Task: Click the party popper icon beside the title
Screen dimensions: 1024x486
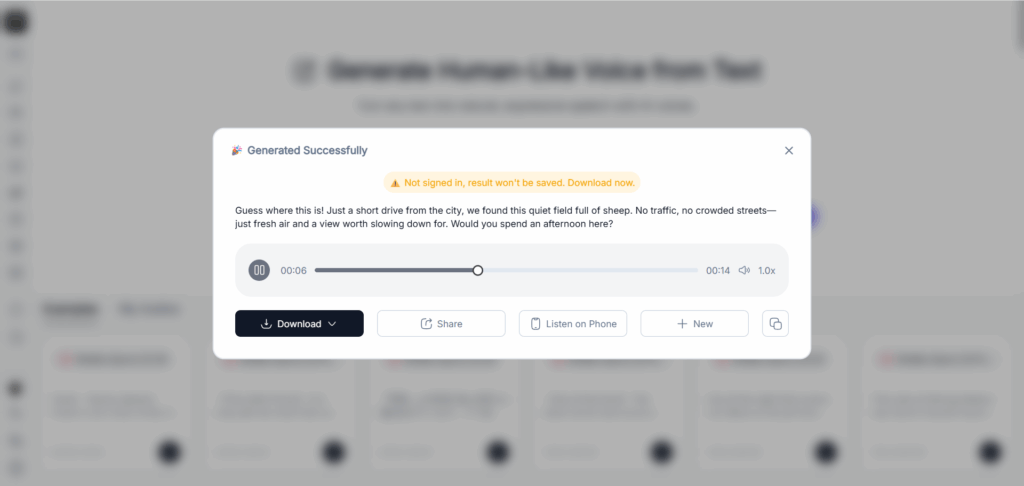Action: click(x=237, y=150)
